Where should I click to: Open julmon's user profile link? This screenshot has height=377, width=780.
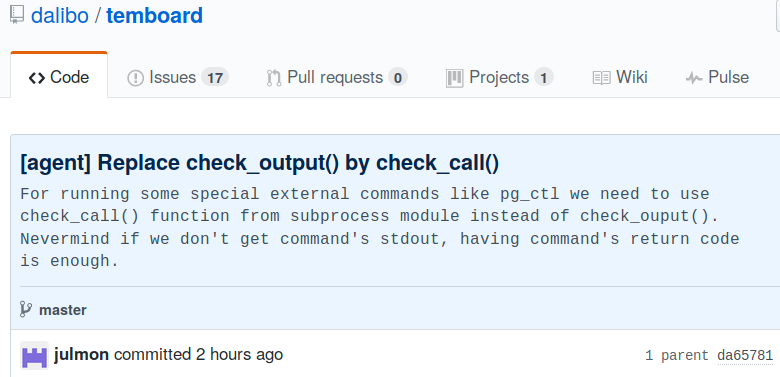(x=81, y=355)
